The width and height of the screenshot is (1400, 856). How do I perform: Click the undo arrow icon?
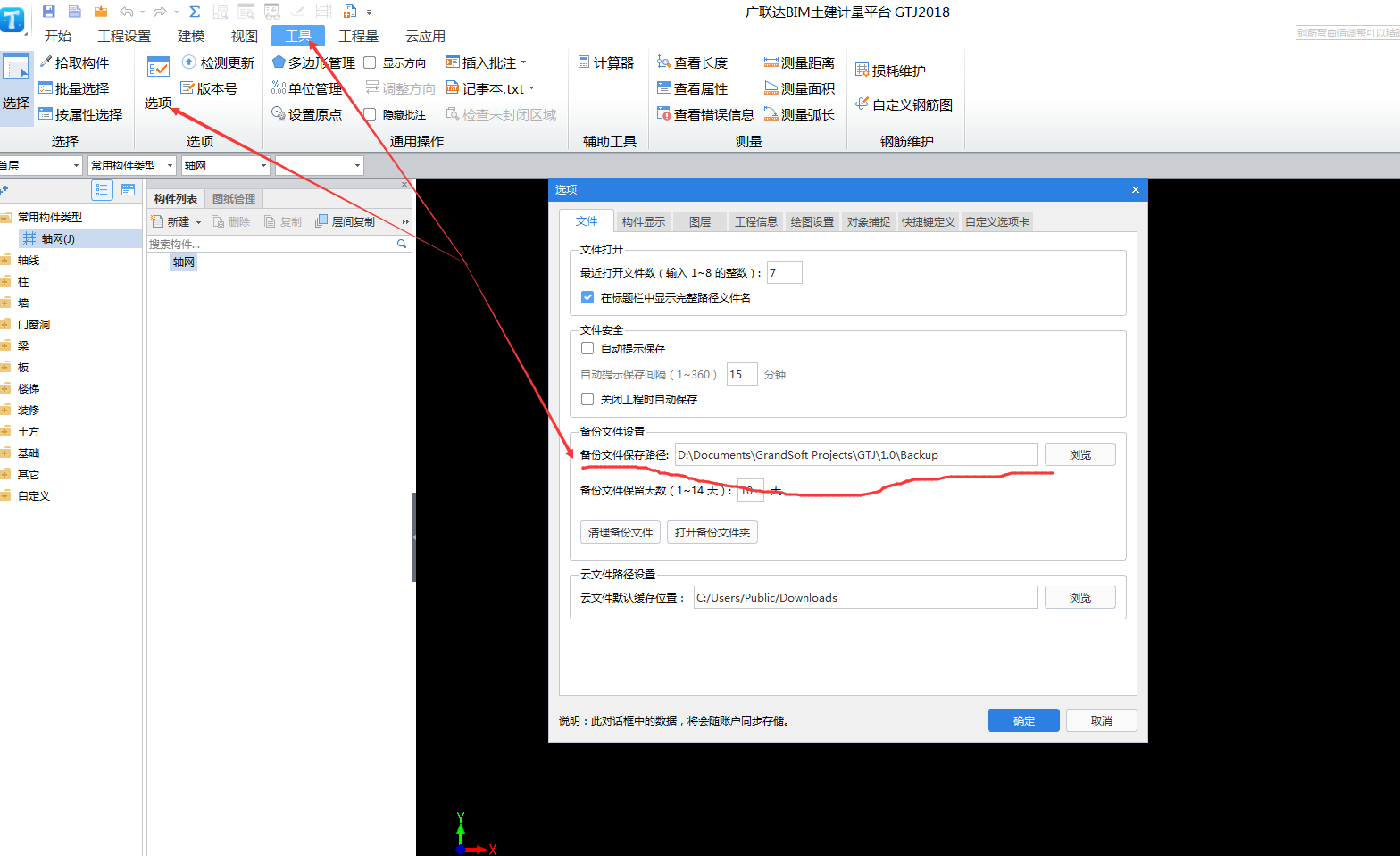point(126,12)
